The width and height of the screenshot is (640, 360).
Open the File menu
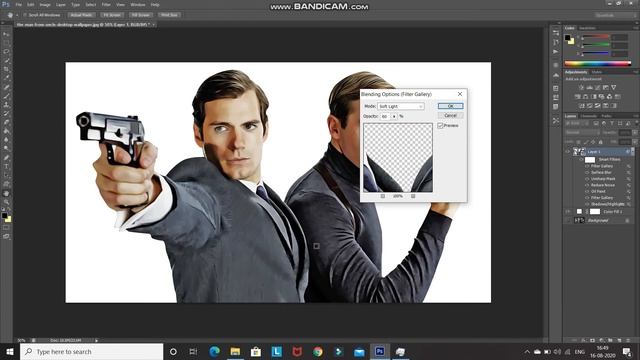click(x=18, y=5)
